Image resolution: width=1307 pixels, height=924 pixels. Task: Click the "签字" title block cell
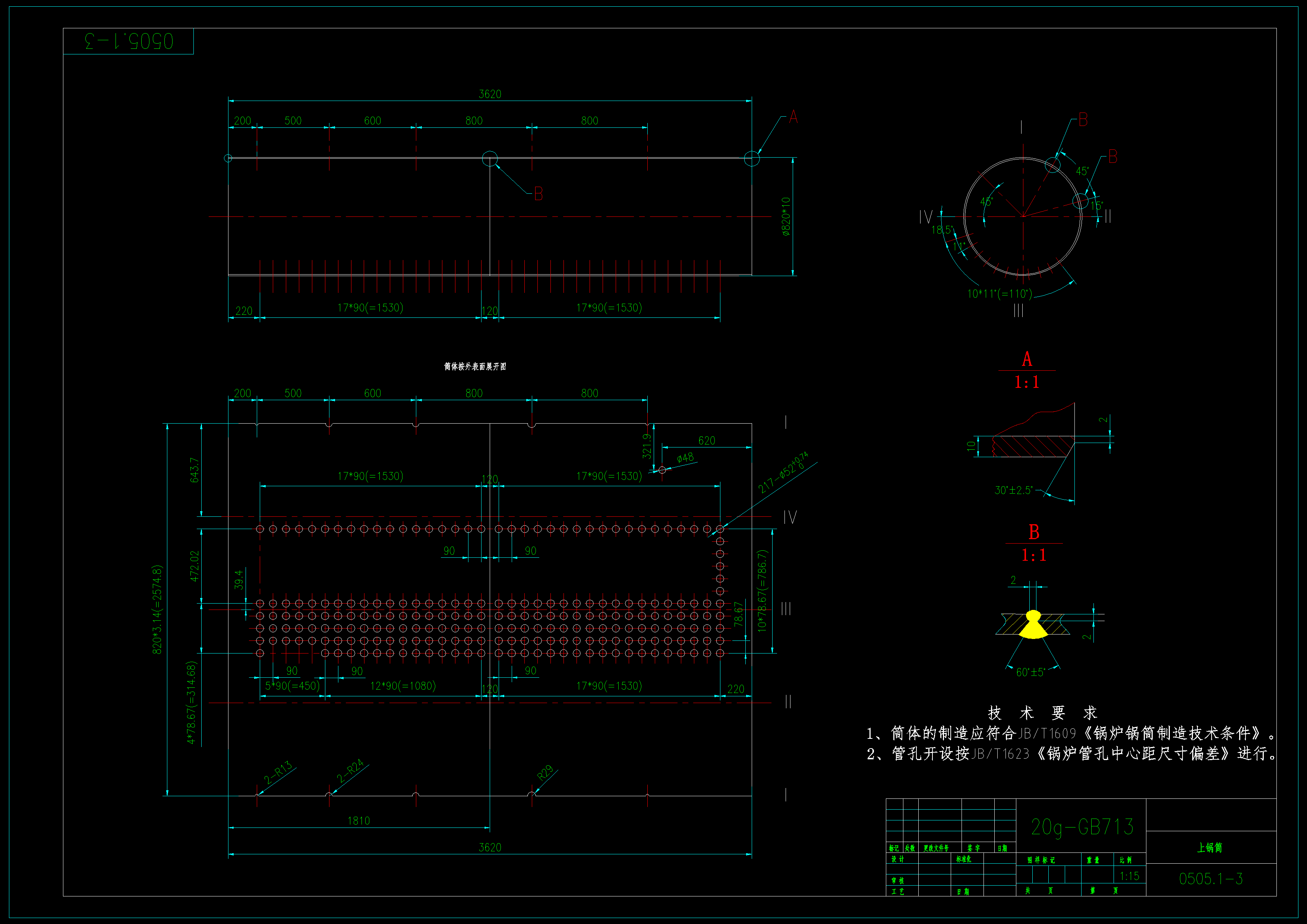click(974, 848)
